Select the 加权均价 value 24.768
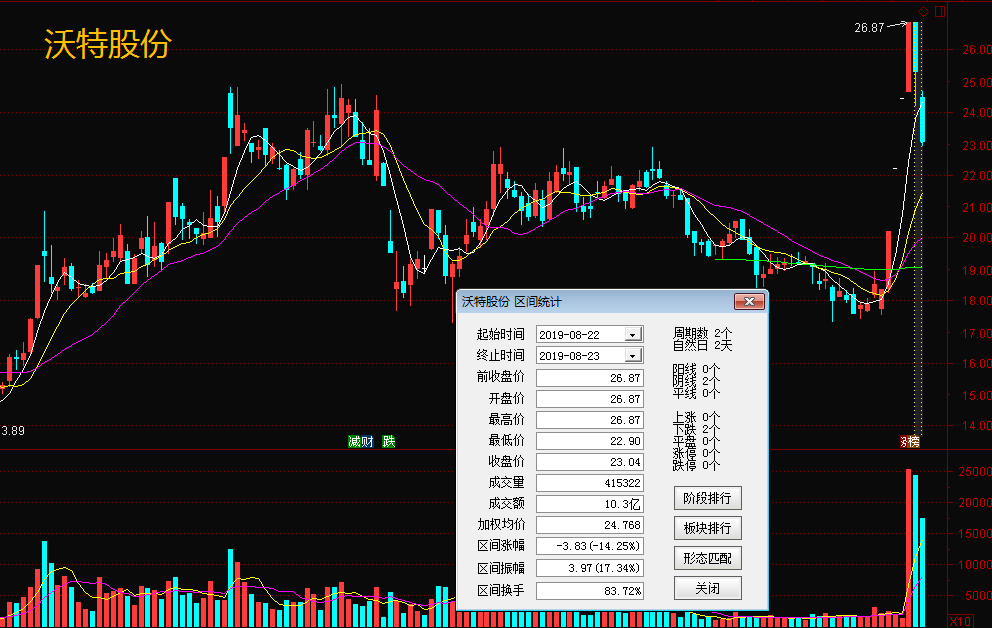 click(x=590, y=525)
